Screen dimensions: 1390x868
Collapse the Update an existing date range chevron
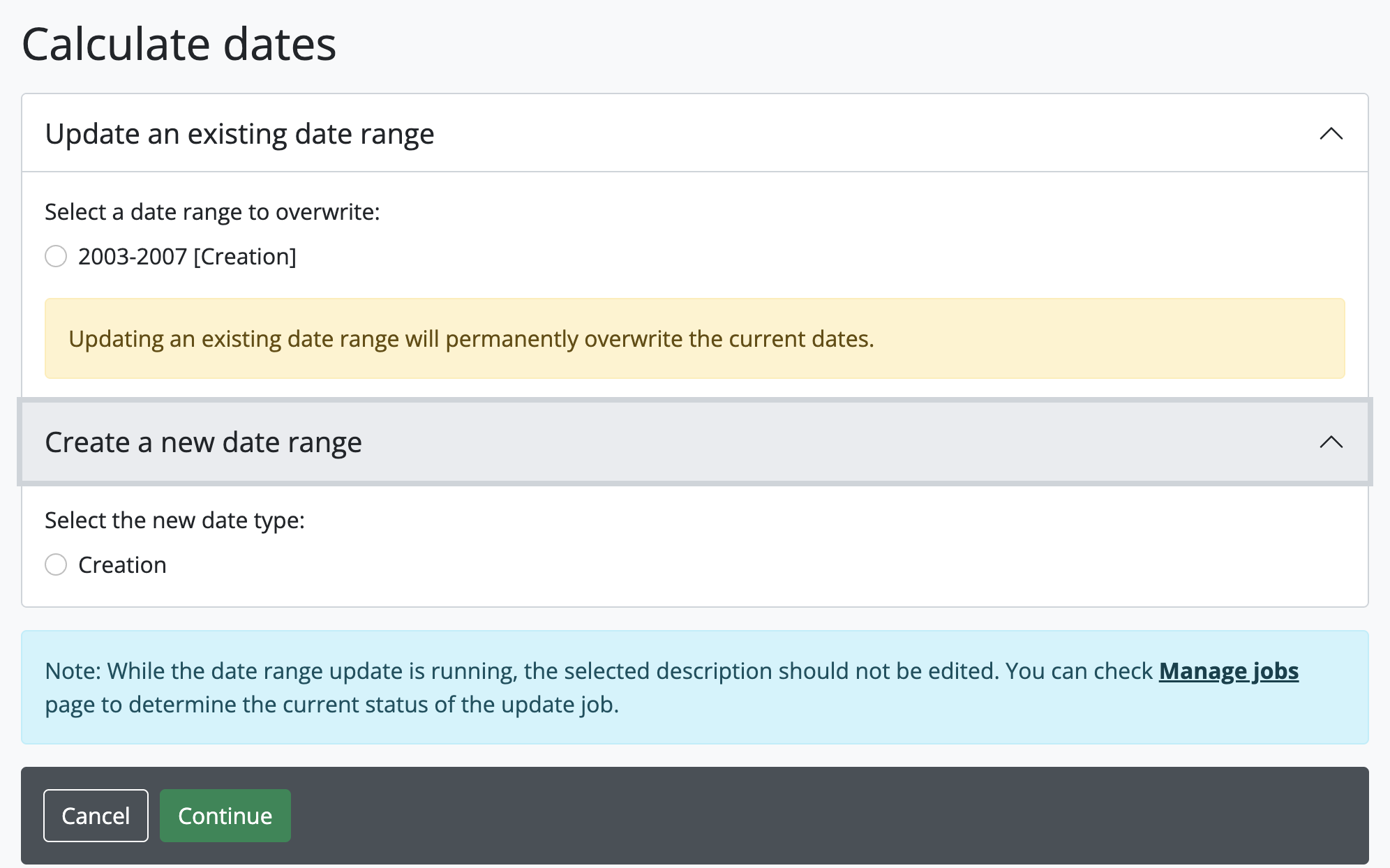(x=1331, y=133)
